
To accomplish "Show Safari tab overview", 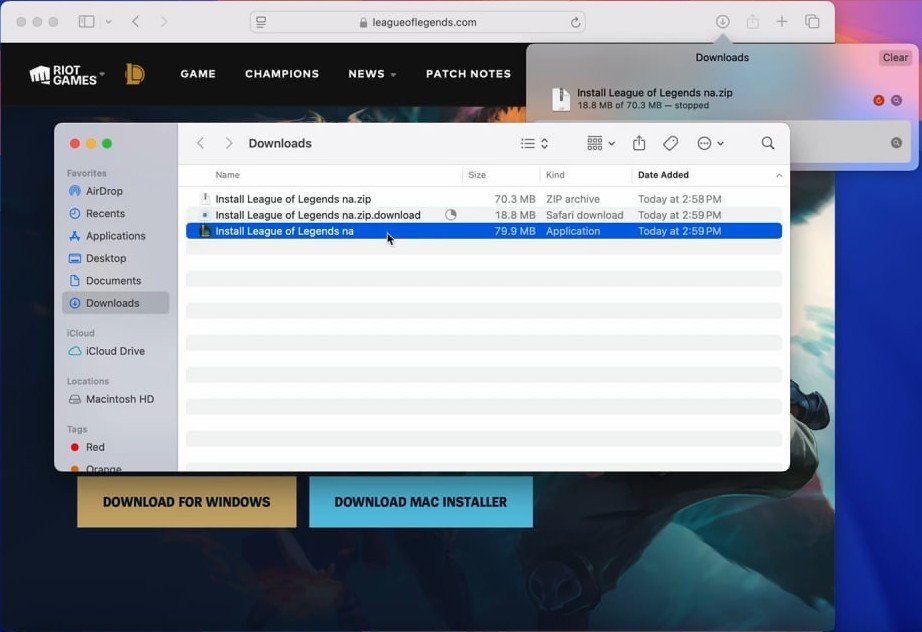I will click(x=812, y=22).
